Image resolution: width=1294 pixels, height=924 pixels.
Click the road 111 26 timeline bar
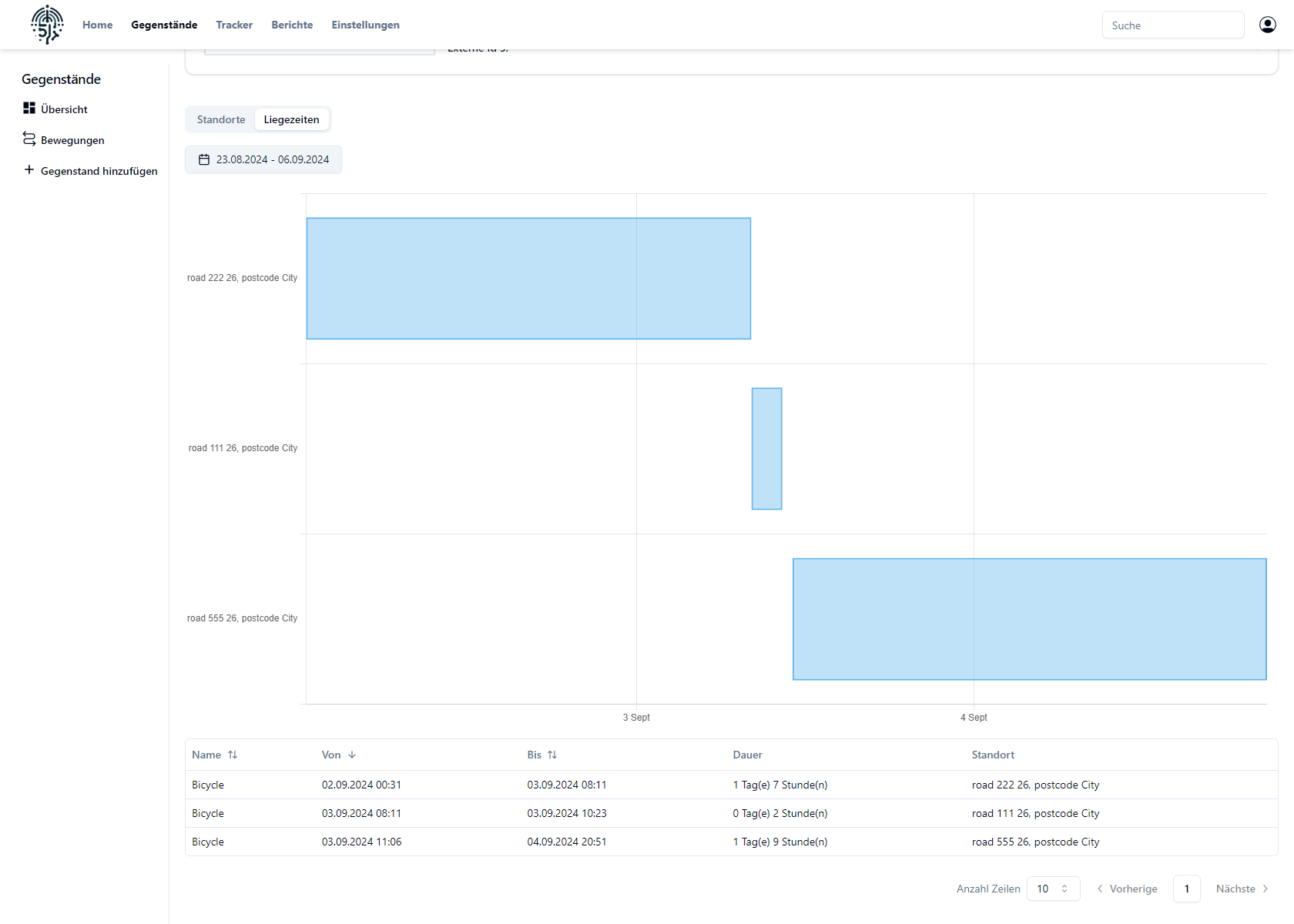[x=766, y=449]
